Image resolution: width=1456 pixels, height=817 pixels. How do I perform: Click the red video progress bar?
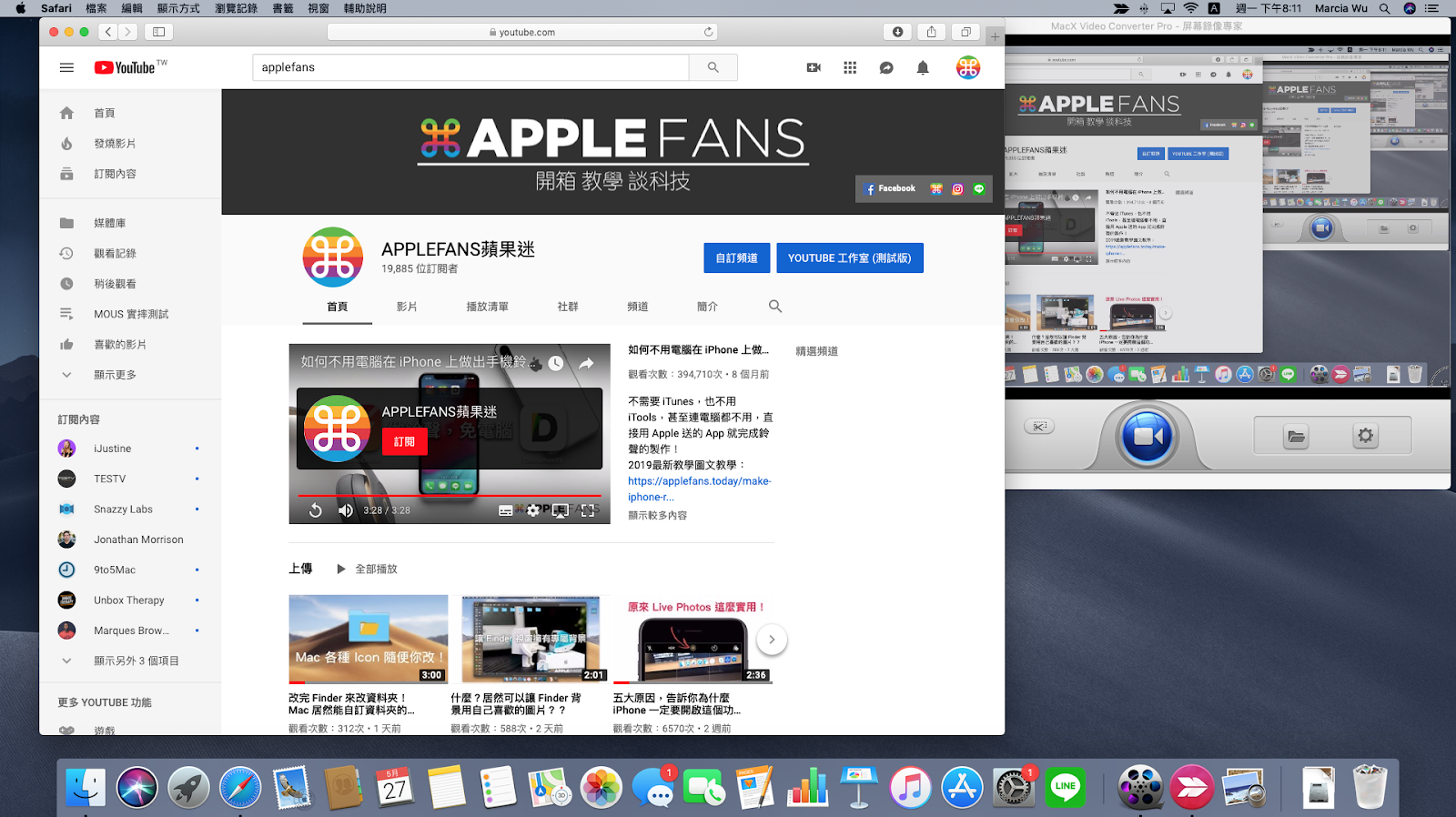point(450,496)
